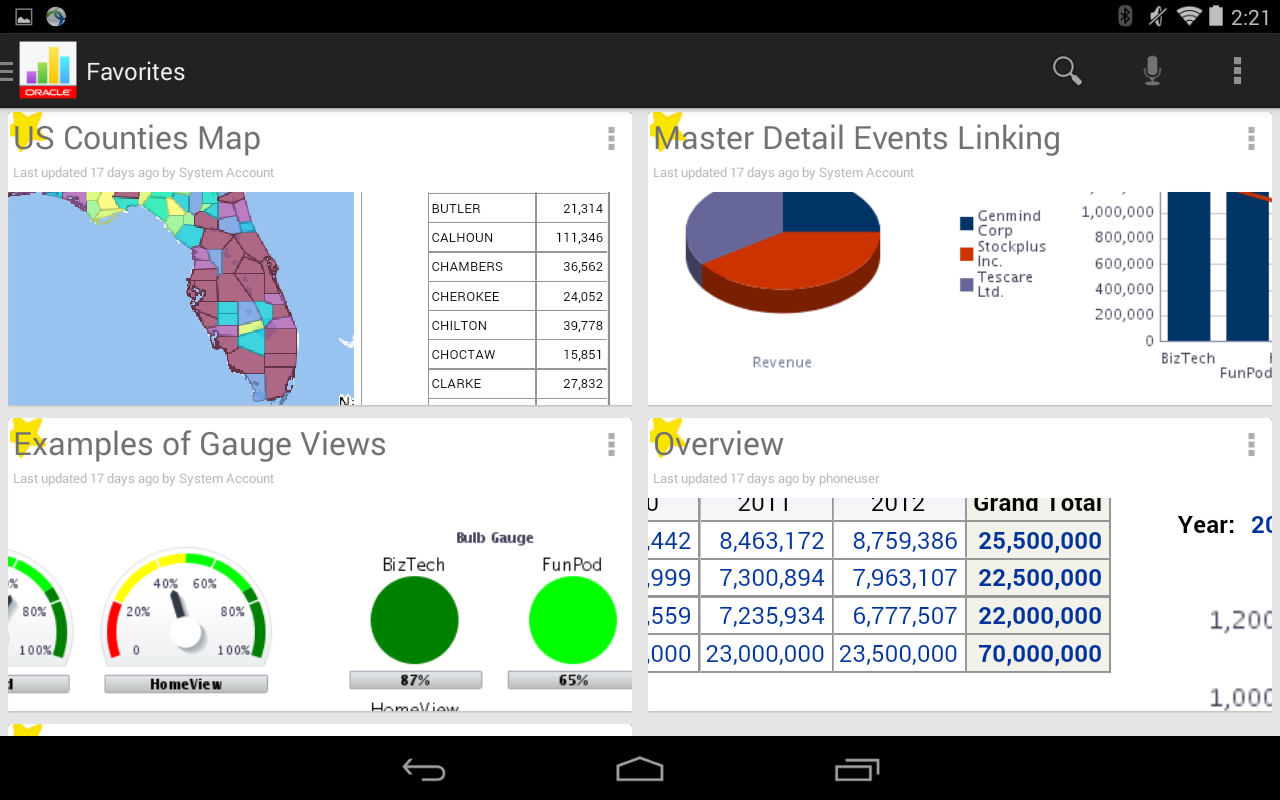Select the Genmind Corp legend swatch
Screen dimensions: 1280x800
click(x=966, y=223)
